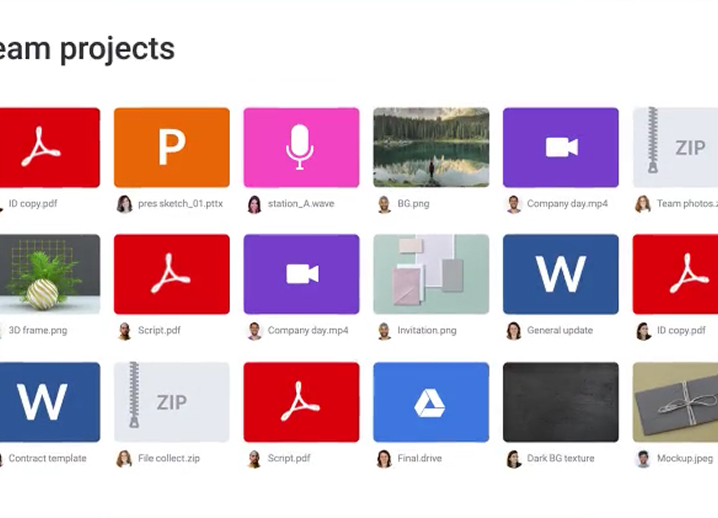Open the Invitation.png stationery thumbnail
718x518 pixels.
(x=431, y=274)
